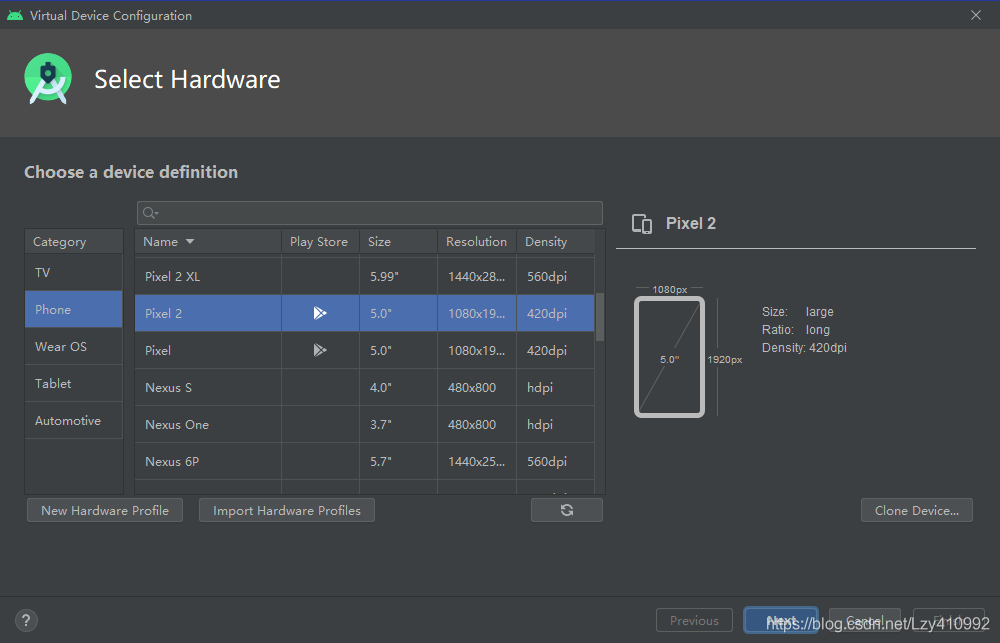Select the Pixel 2 XL device row
The image size is (1000, 643).
pyautogui.click(x=365, y=276)
